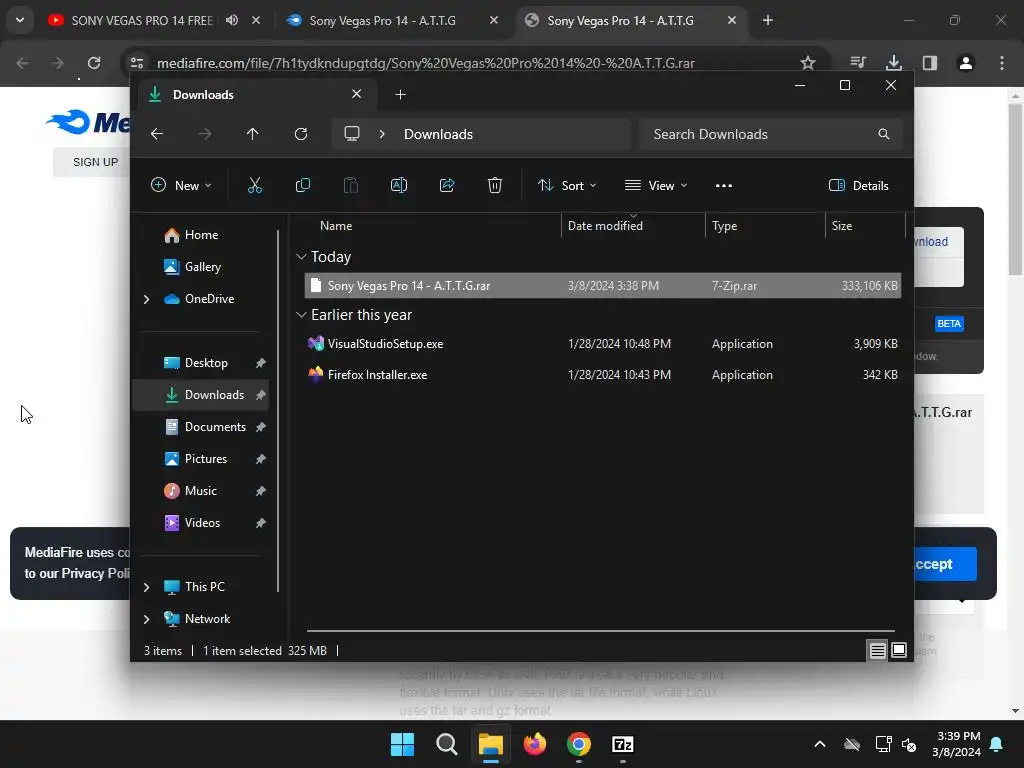Open Chrome three-dot menu
This screenshot has height=768, width=1024.
click(x=1001, y=63)
